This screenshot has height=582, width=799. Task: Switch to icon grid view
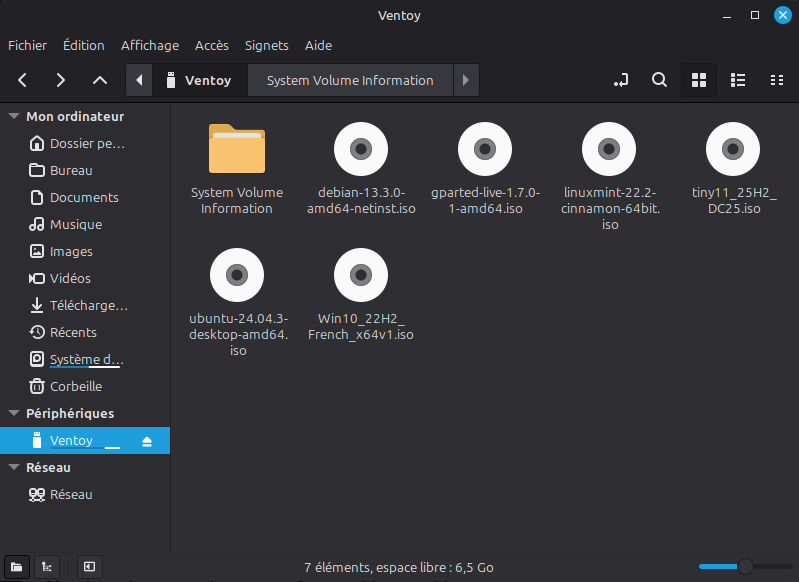tap(700, 80)
